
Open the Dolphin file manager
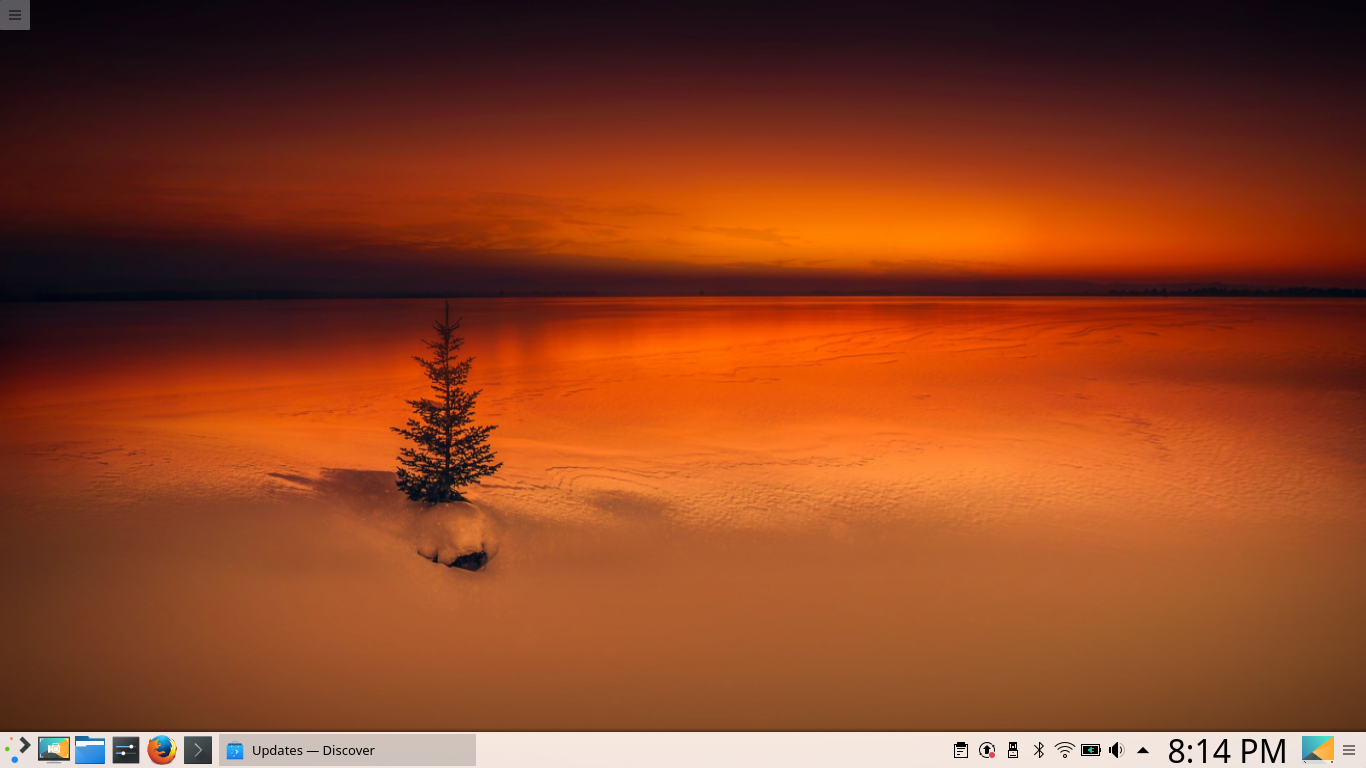click(x=90, y=750)
